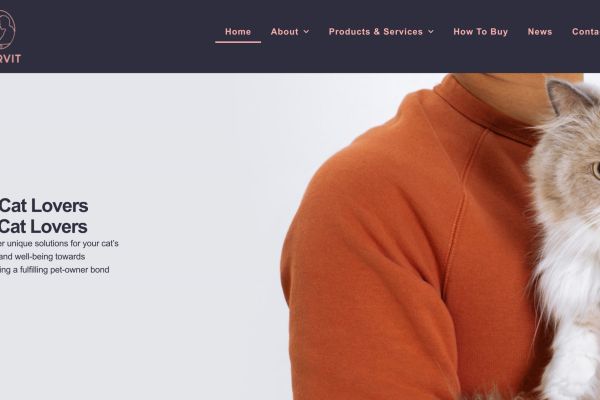This screenshot has height=400, width=600.
Task: Click the cat's ear in the hero photo
Action: 564,96
